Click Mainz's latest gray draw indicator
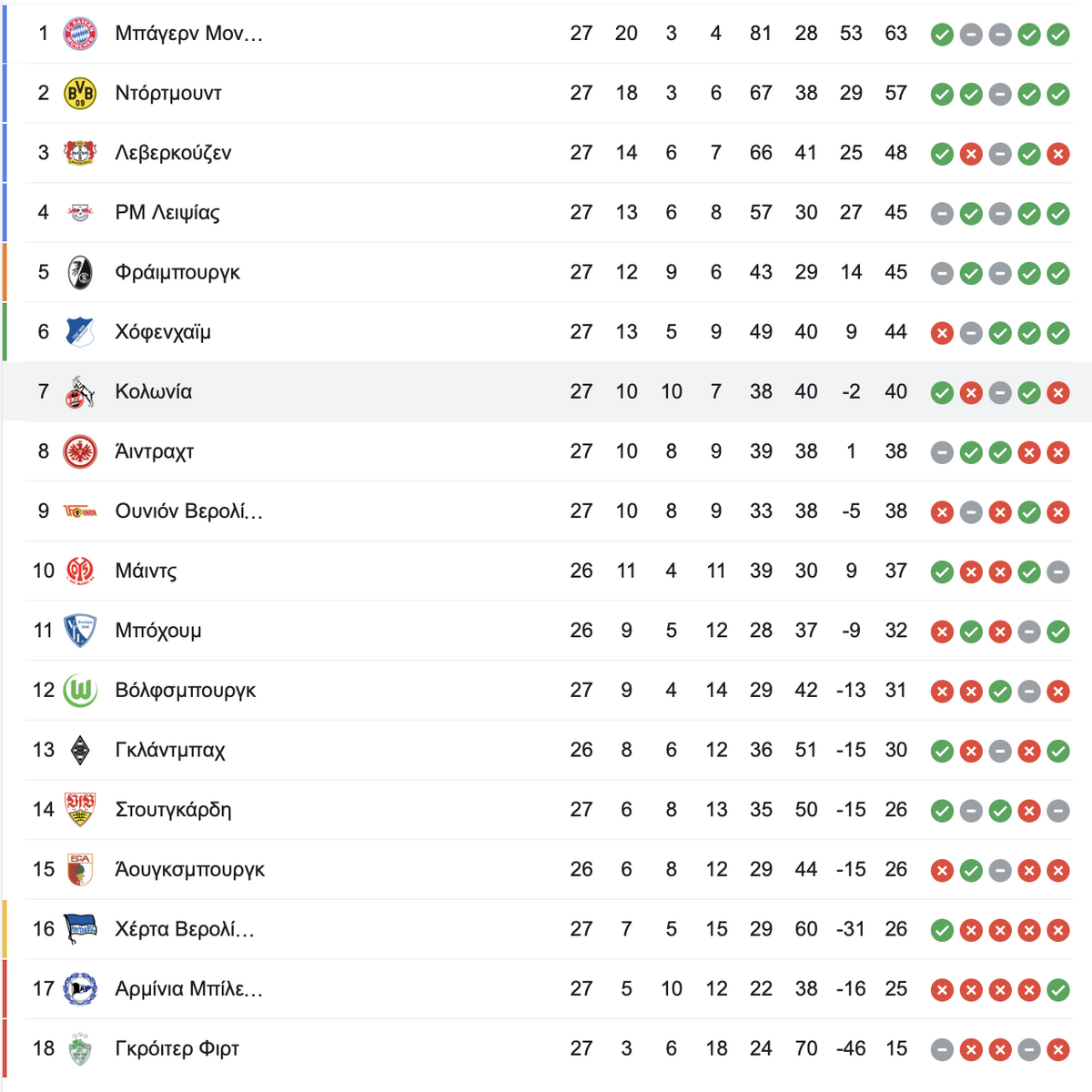This screenshot has width=1092, height=1092. [x=1058, y=572]
